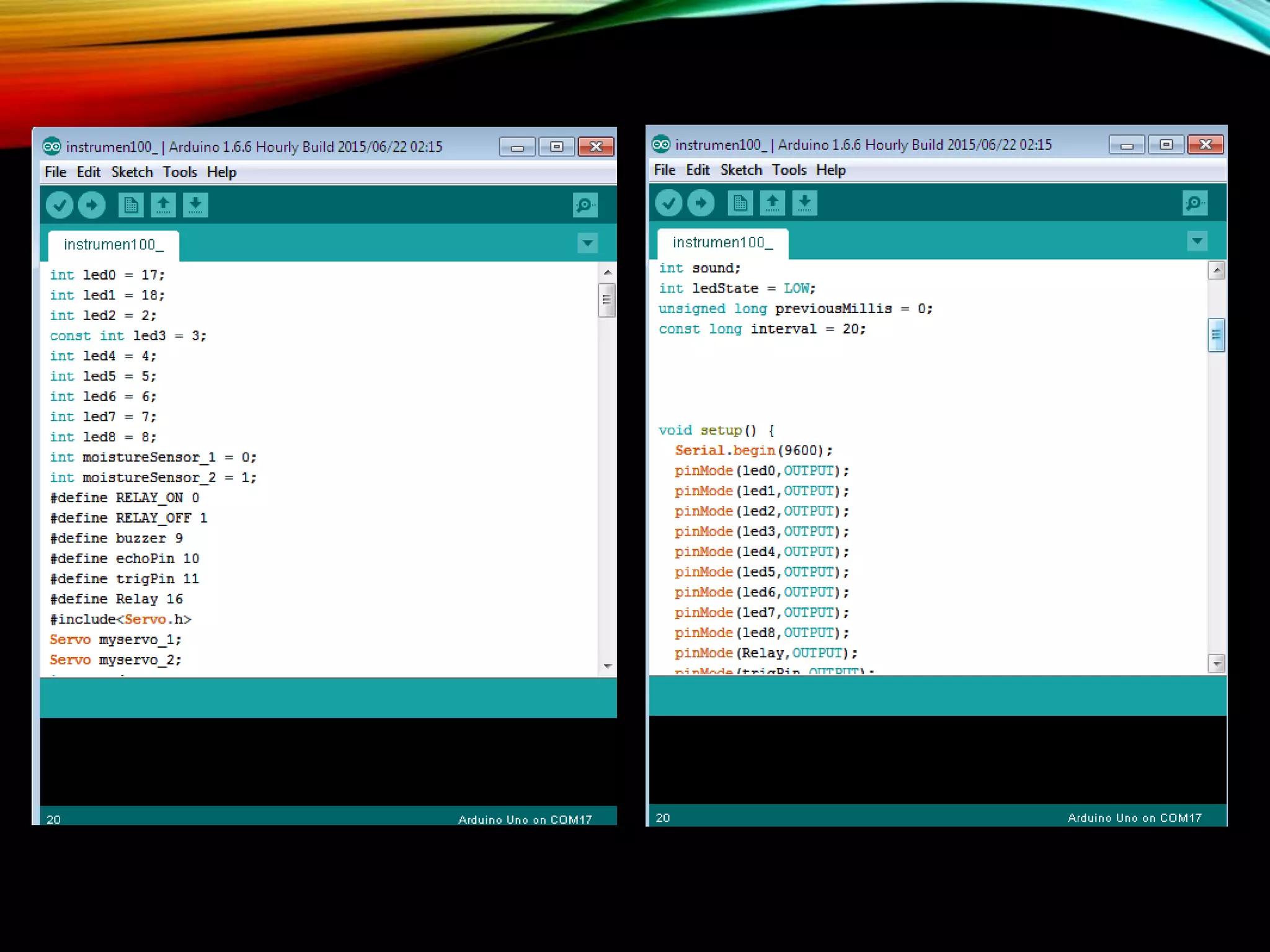
Task: Click Upload arrow icon in left window
Action: coord(92,205)
